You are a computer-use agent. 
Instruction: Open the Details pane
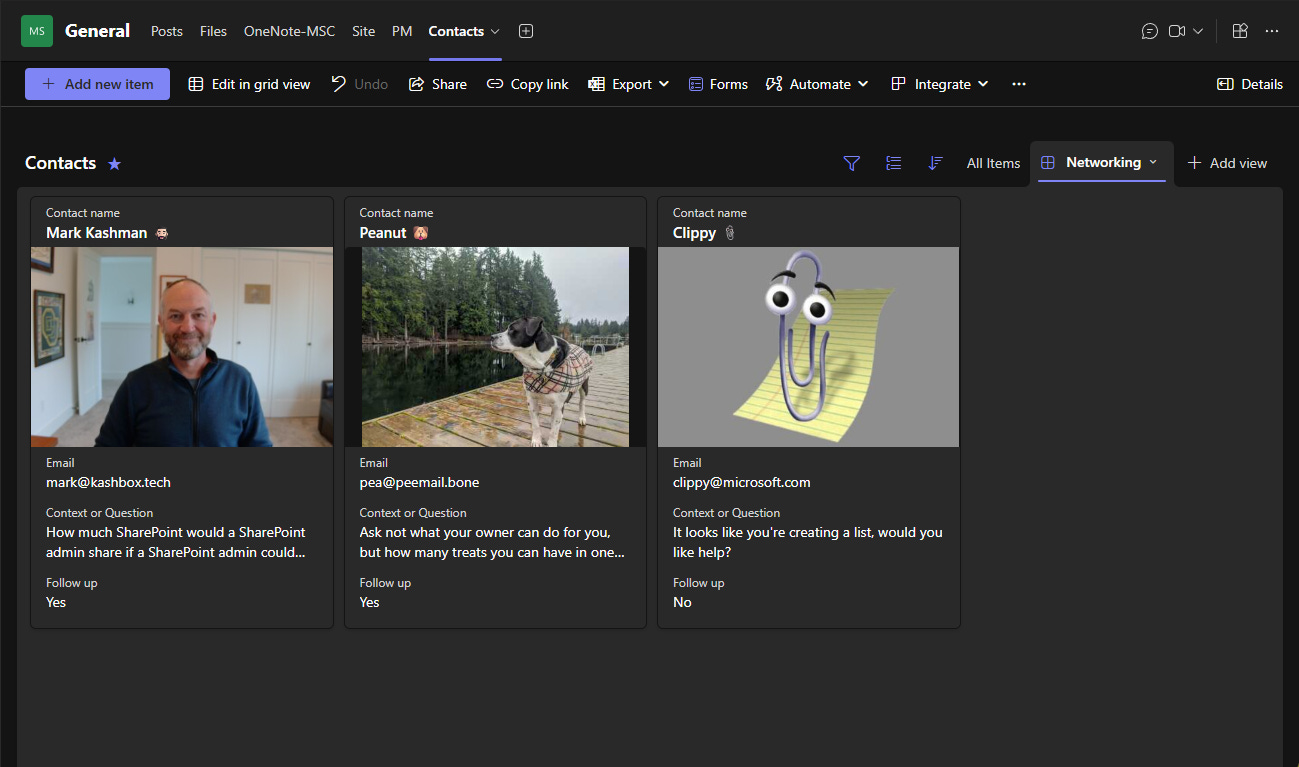[1249, 84]
